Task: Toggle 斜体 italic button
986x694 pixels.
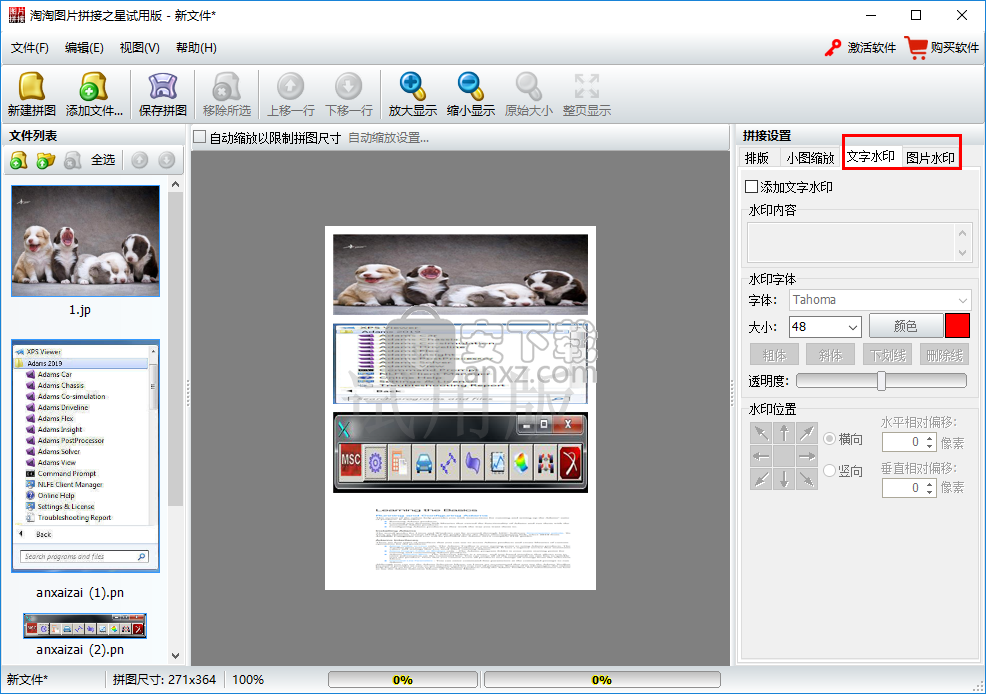Action: [x=830, y=355]
